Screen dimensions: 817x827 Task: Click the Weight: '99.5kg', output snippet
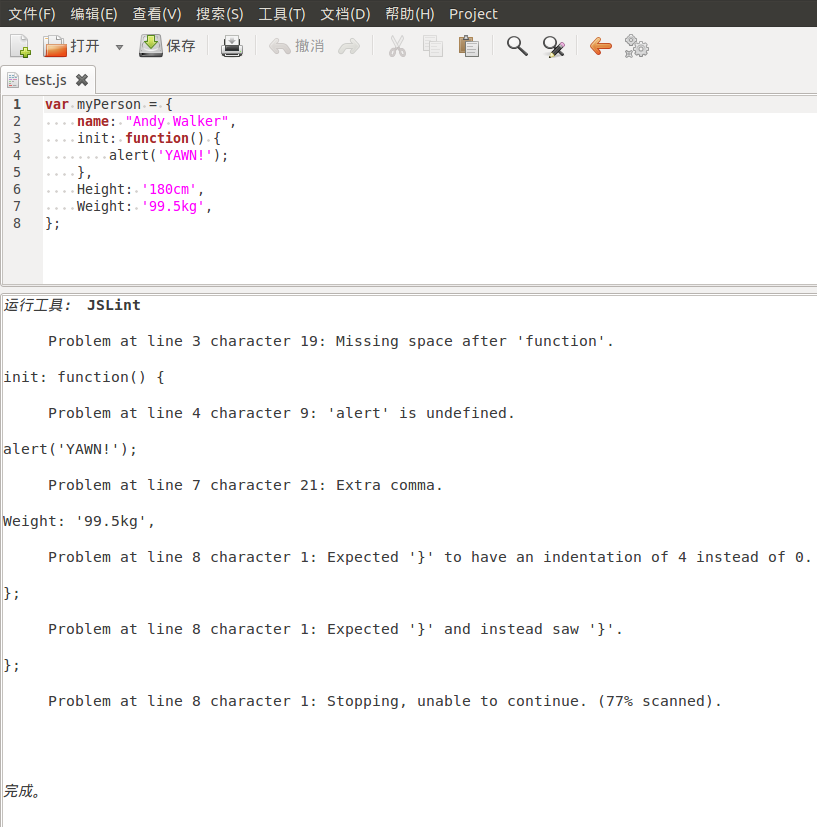[x=79, y=521]
